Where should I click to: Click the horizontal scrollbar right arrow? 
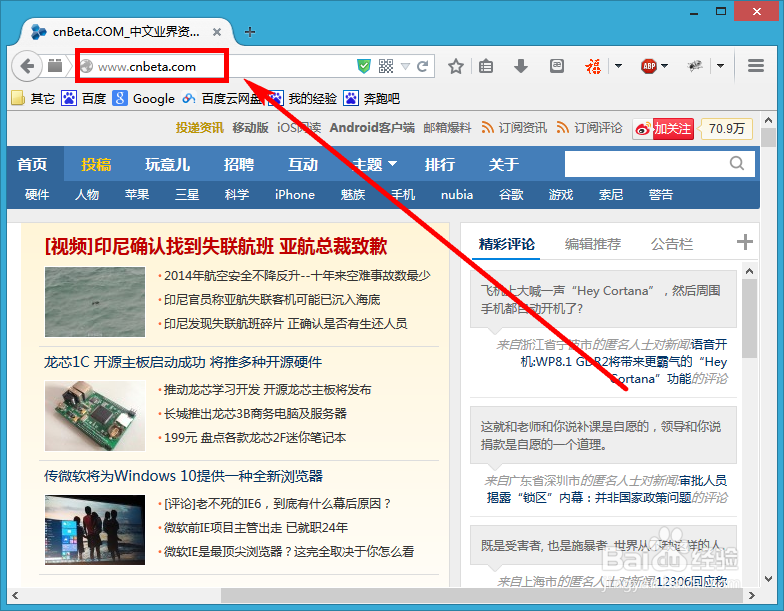(752, 596)
